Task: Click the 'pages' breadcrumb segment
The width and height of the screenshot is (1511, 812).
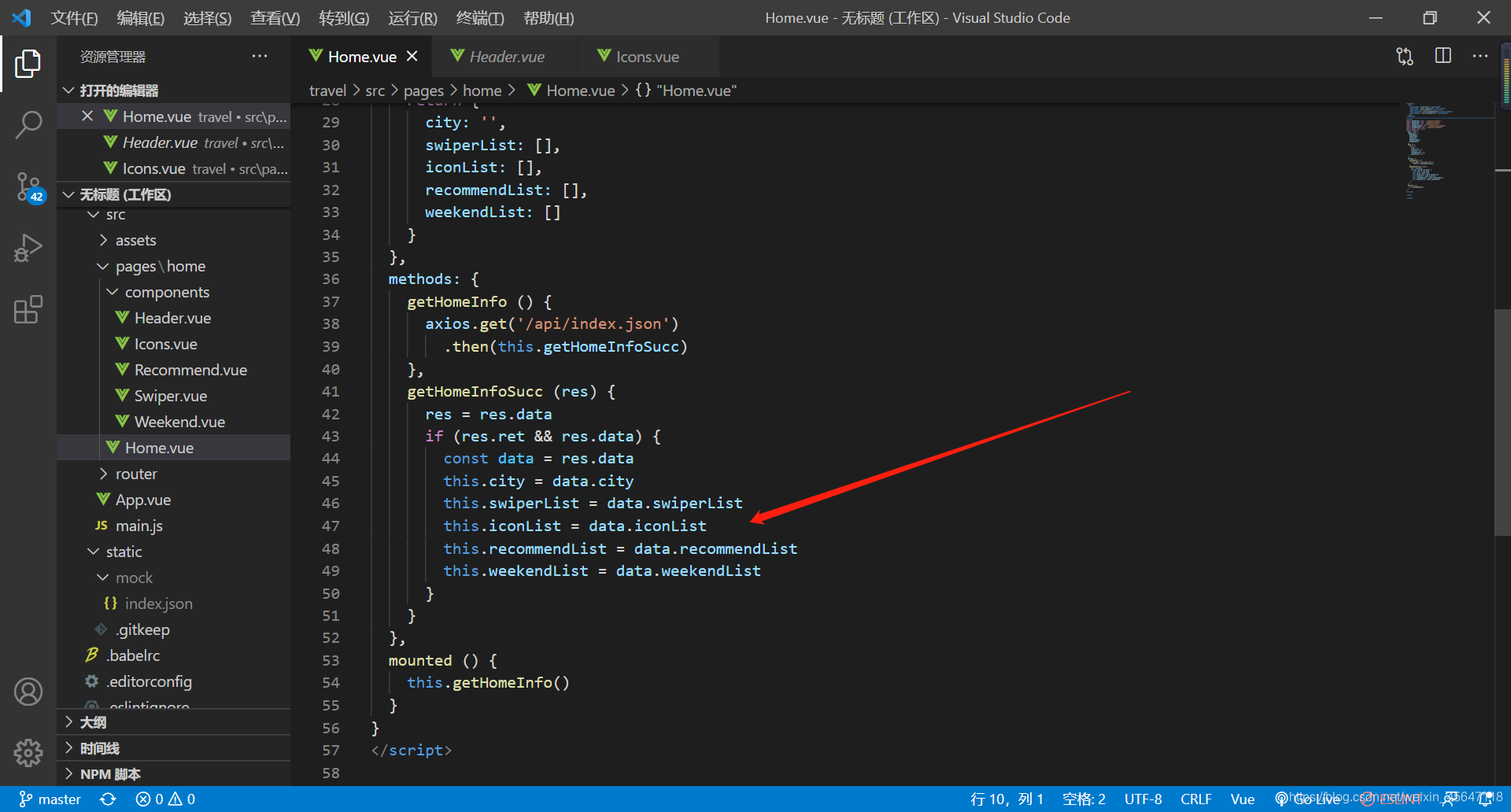Action: [x=423, y=90]
